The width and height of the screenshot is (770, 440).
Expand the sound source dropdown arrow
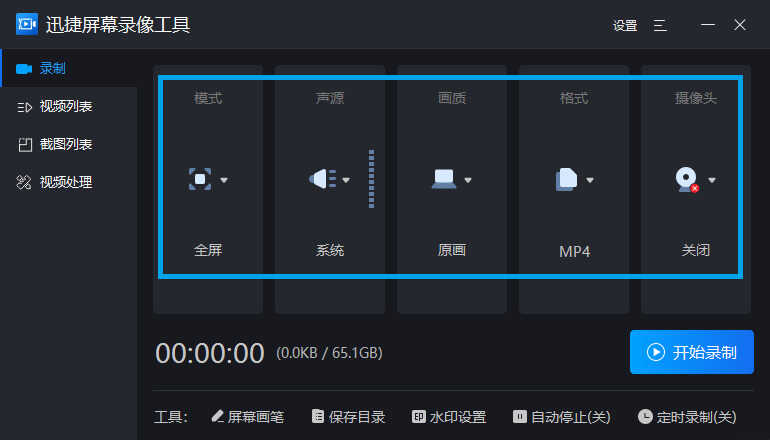346,181
